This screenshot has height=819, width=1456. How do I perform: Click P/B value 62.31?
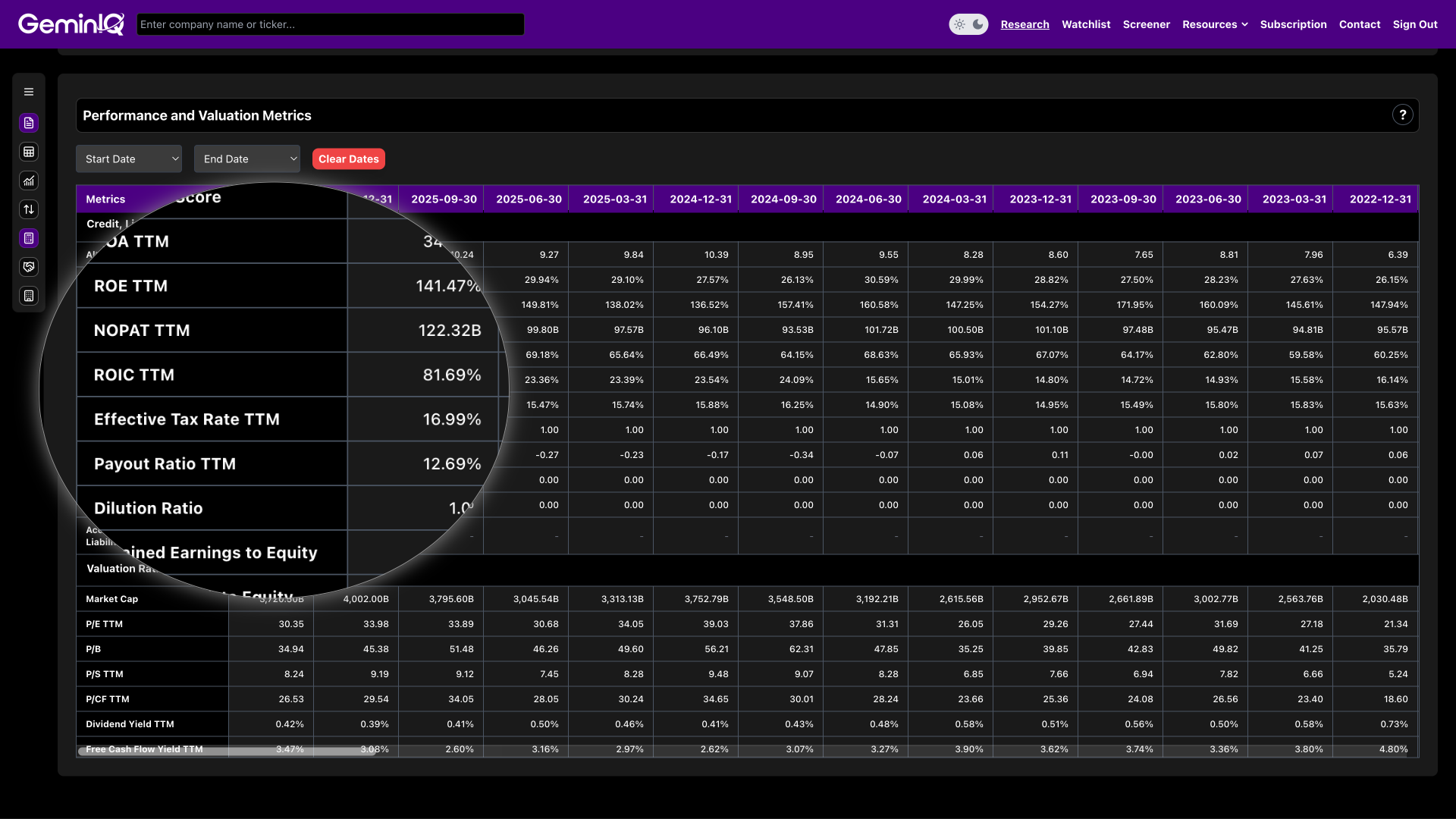pos(801,649)
